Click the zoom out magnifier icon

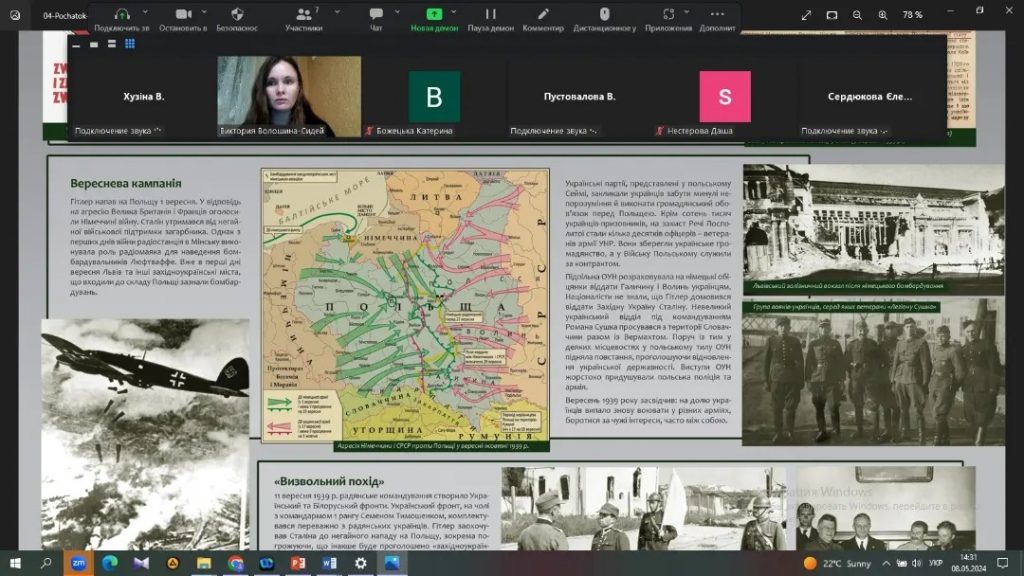click(x=857, y=15)
